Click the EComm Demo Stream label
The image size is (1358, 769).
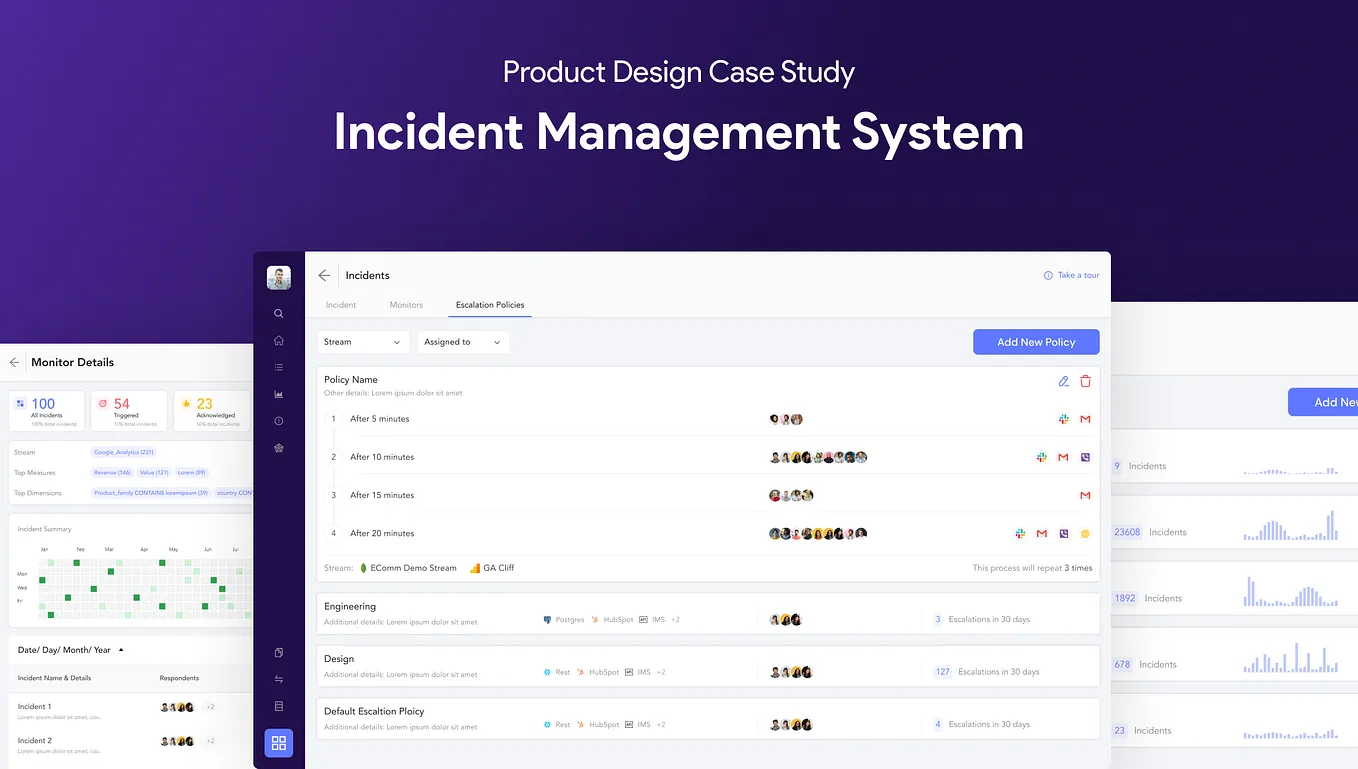click(413, 568)
